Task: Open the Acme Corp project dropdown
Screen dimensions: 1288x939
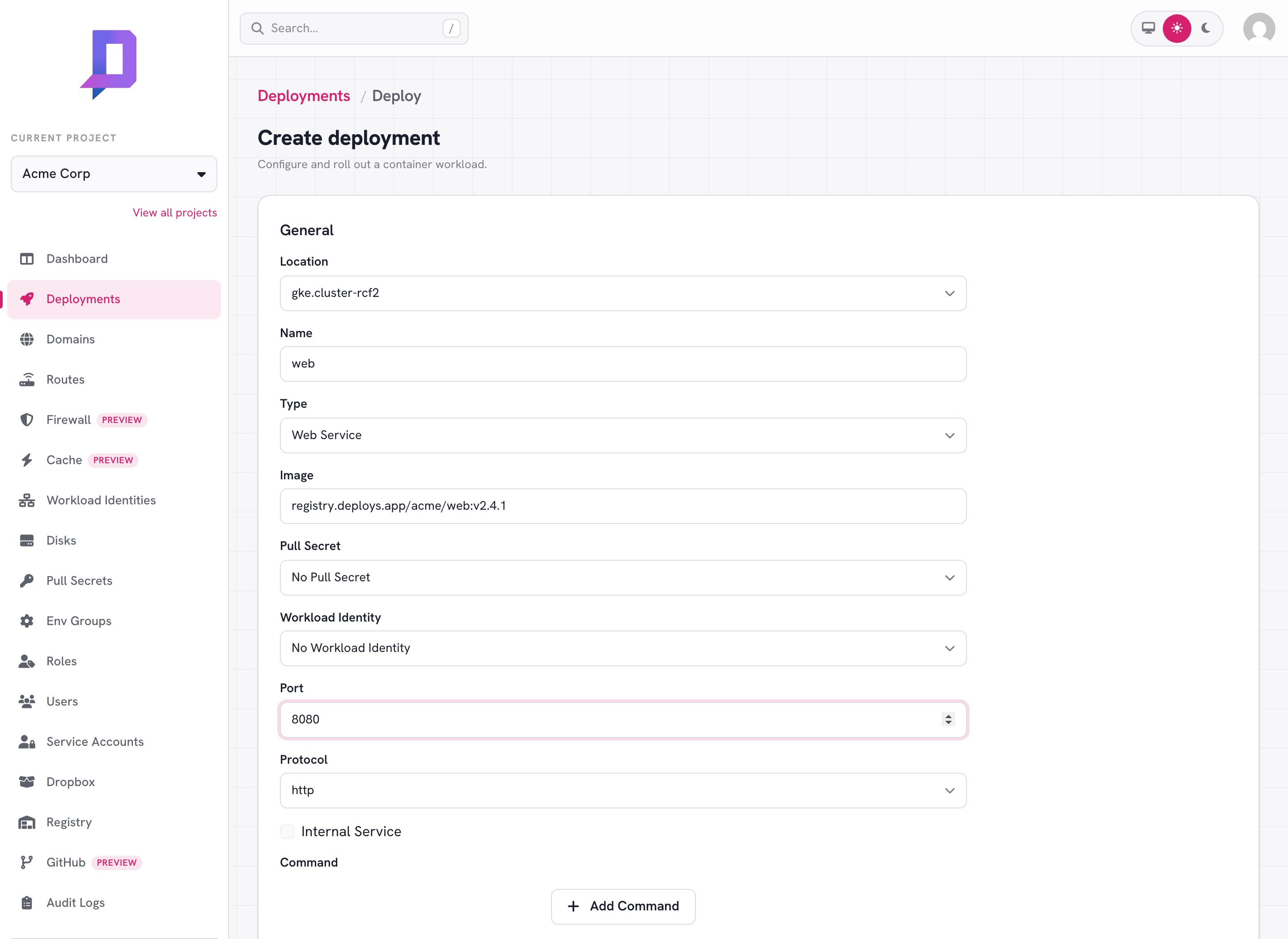Action: [x=114, y=174]
